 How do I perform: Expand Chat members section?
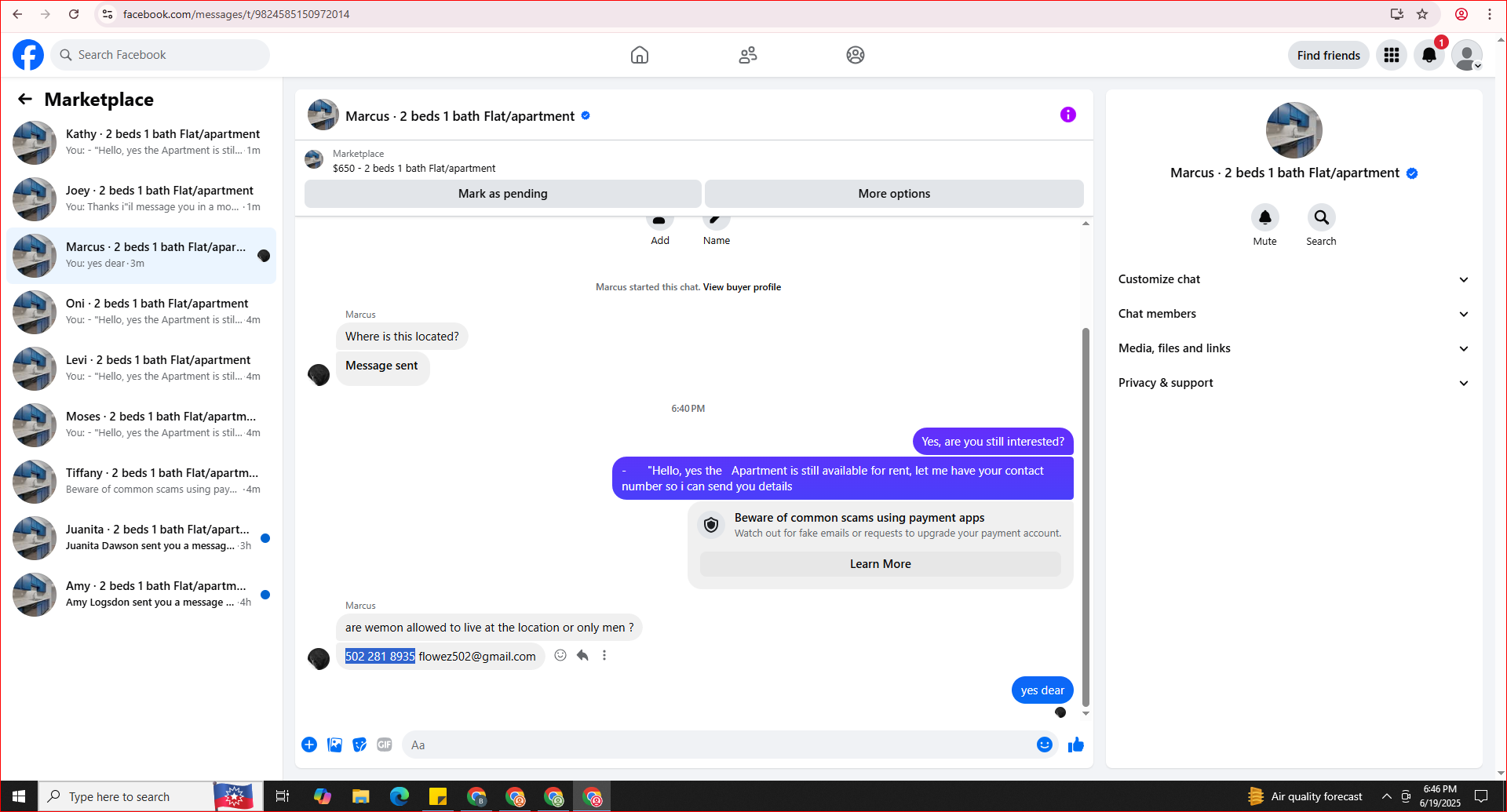[x=1294, y=314]
